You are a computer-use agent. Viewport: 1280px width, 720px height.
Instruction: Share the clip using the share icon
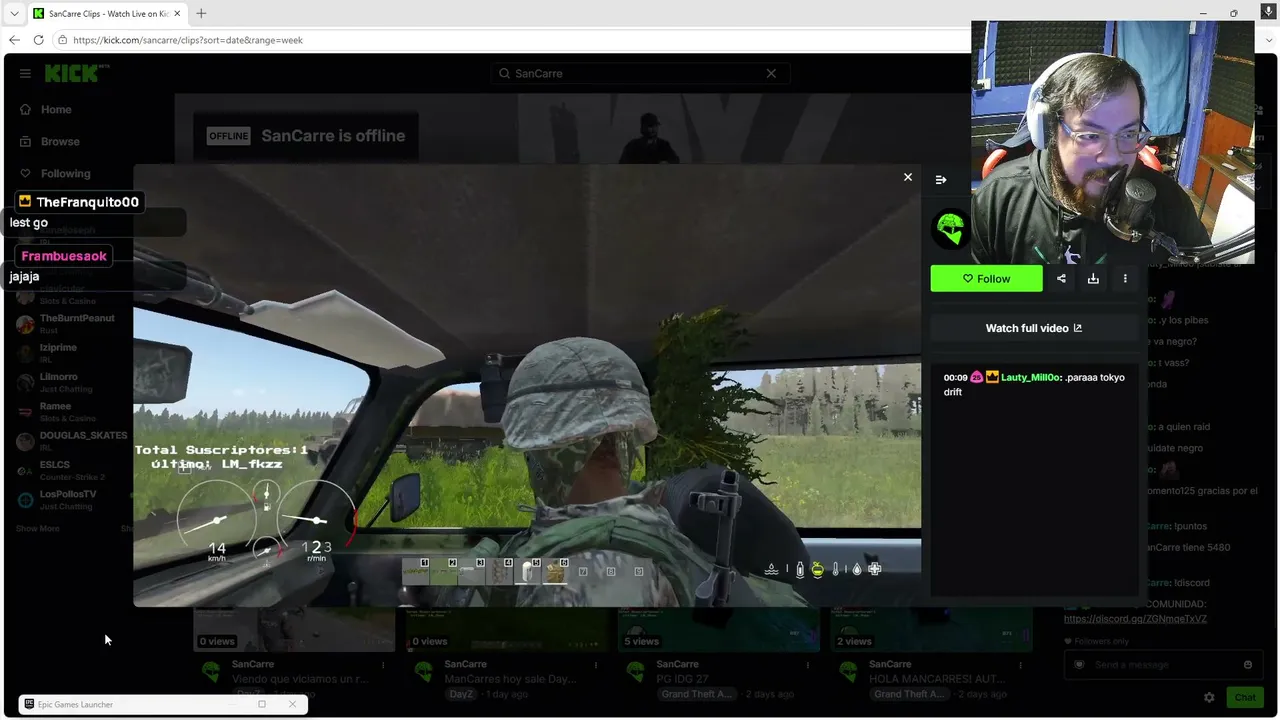click(x=1061, y=279)
